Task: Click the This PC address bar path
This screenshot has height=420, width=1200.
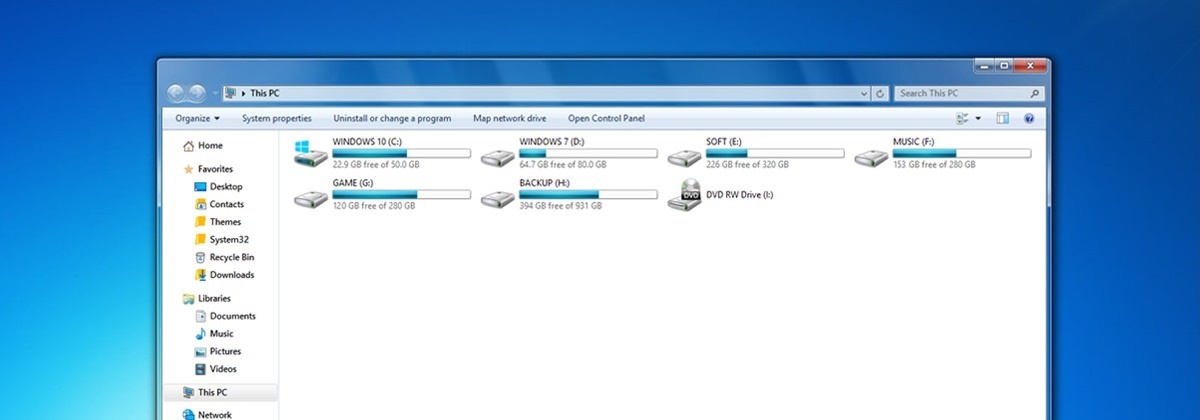Action: click(264, 93)
